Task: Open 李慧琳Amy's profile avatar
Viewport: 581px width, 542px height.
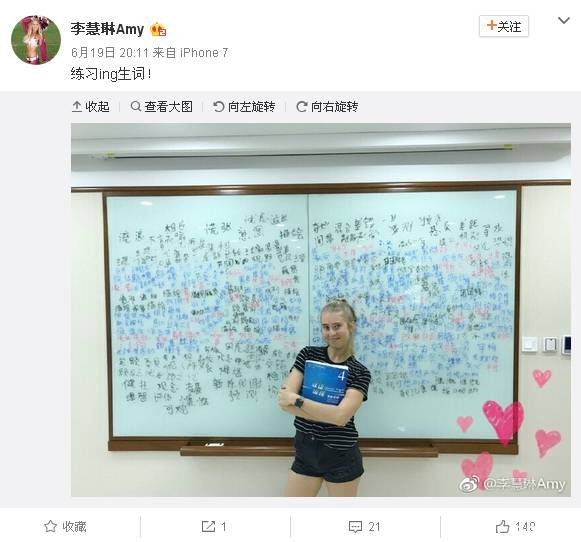Action: (36, 40)
